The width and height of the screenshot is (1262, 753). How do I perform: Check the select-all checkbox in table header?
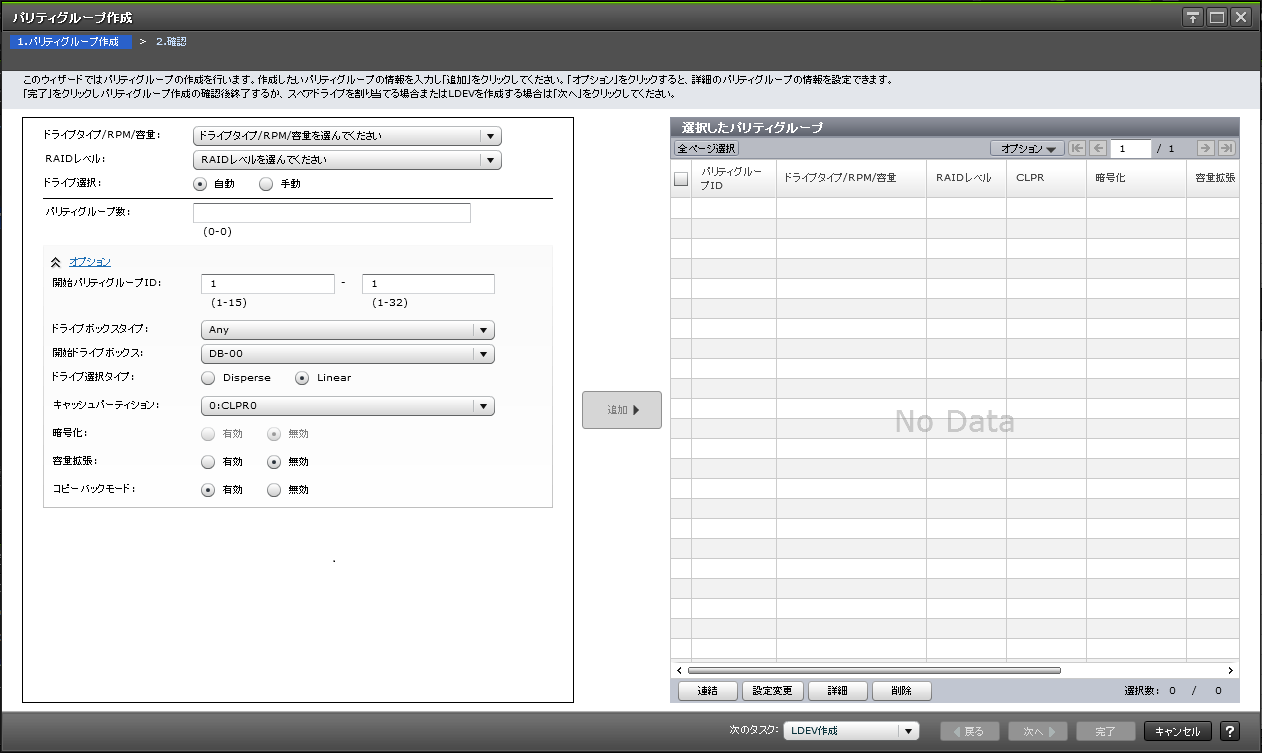[681, 177]
